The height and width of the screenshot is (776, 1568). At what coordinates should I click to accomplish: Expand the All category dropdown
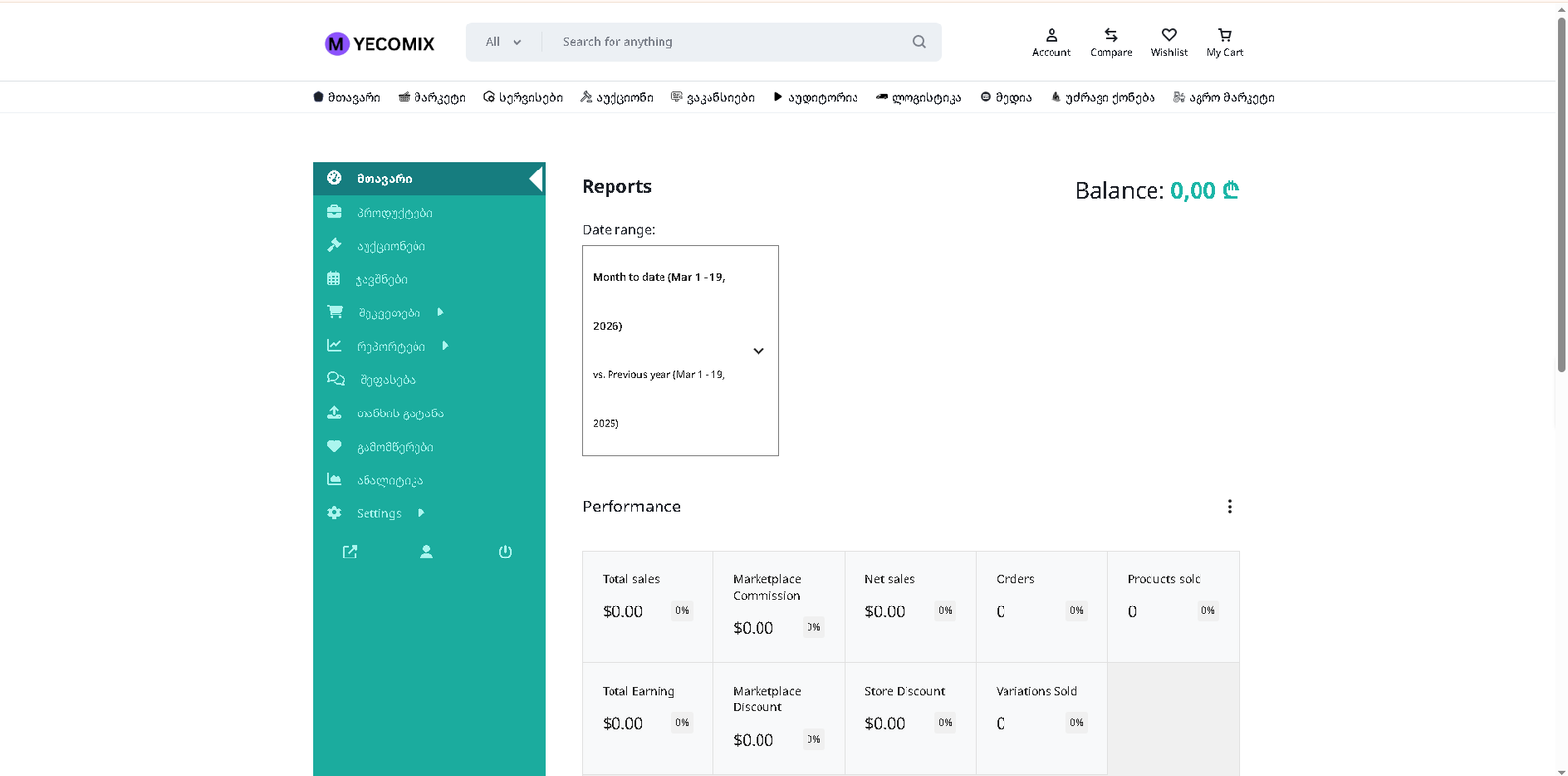point(504,42)
